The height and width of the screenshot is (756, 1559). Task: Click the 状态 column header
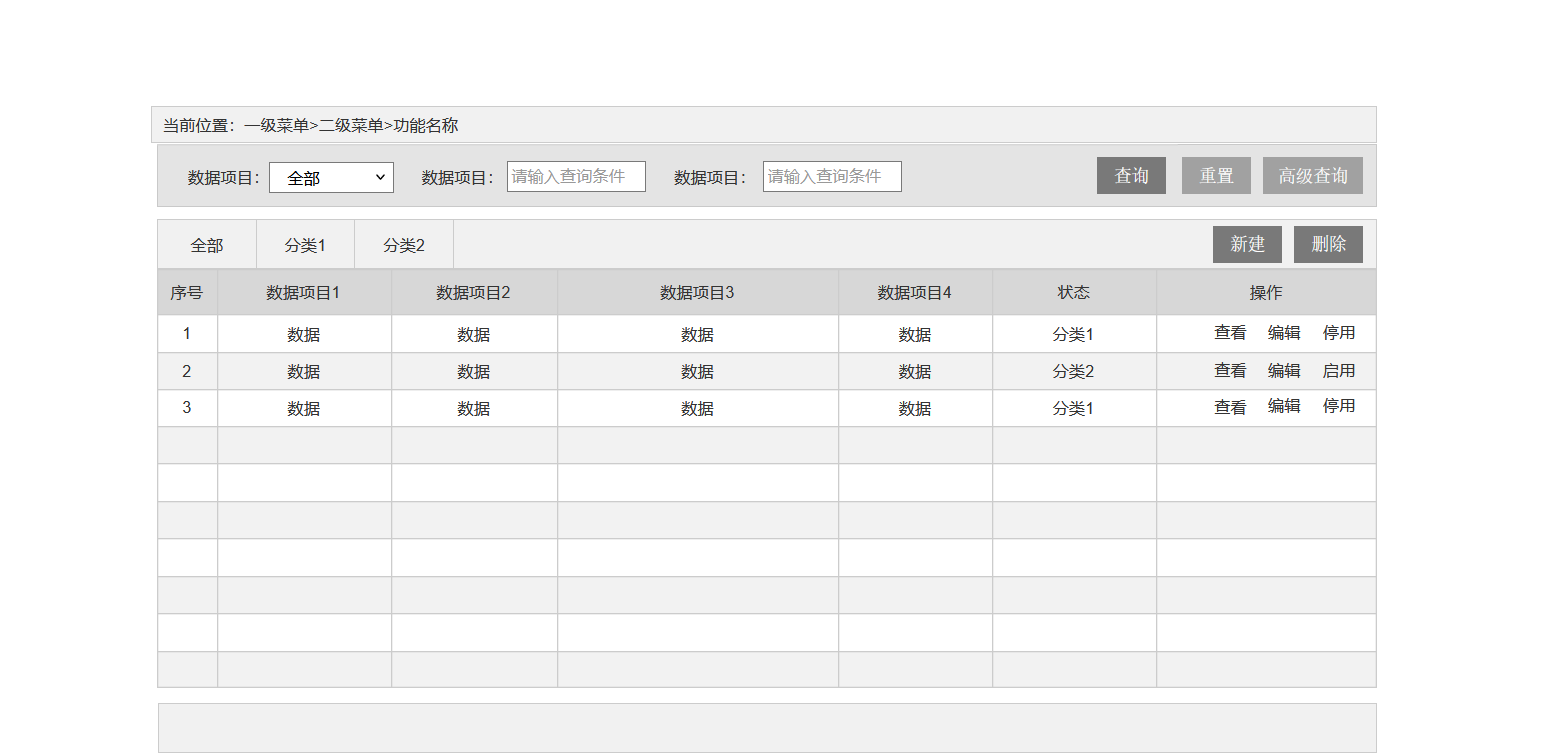(x=1074, y=293)
